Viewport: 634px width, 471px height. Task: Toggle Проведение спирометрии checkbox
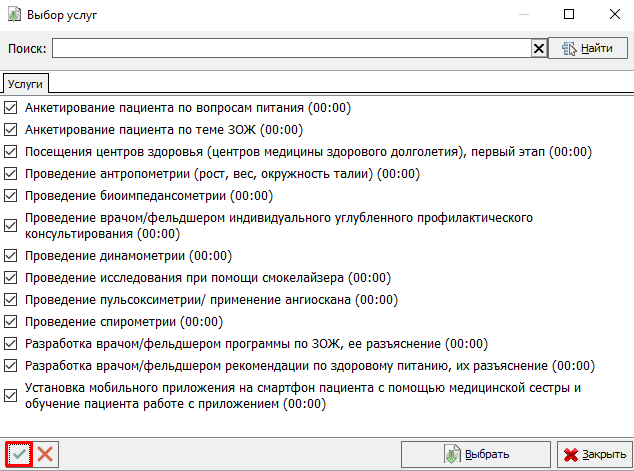click(x=12, y=322)
